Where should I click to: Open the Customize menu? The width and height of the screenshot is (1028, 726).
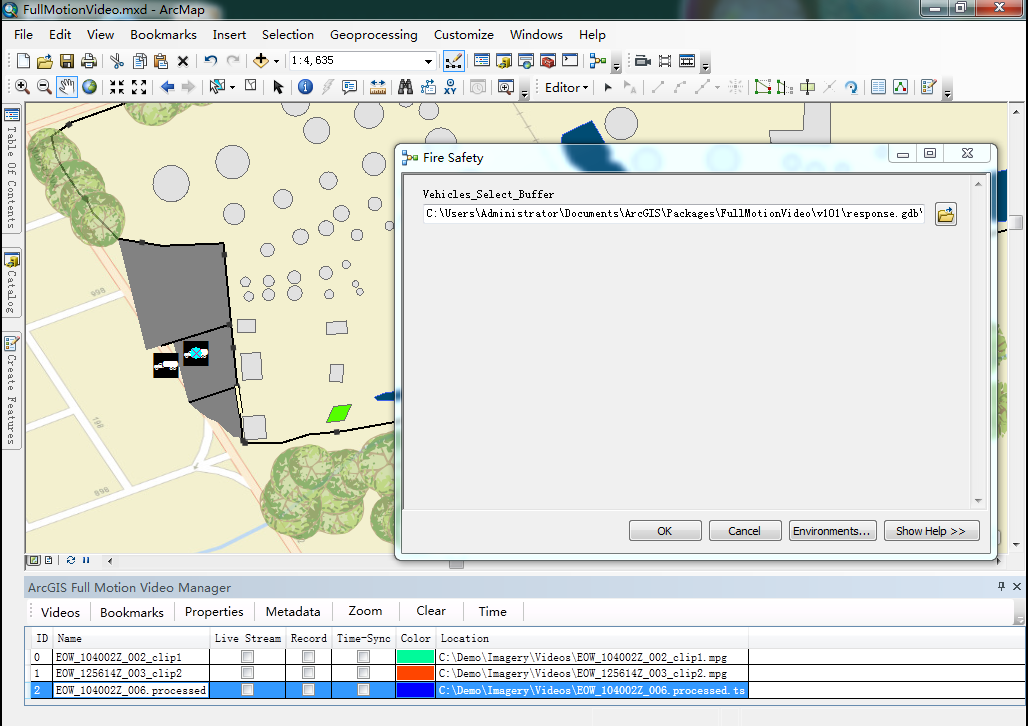click(464, 35)
